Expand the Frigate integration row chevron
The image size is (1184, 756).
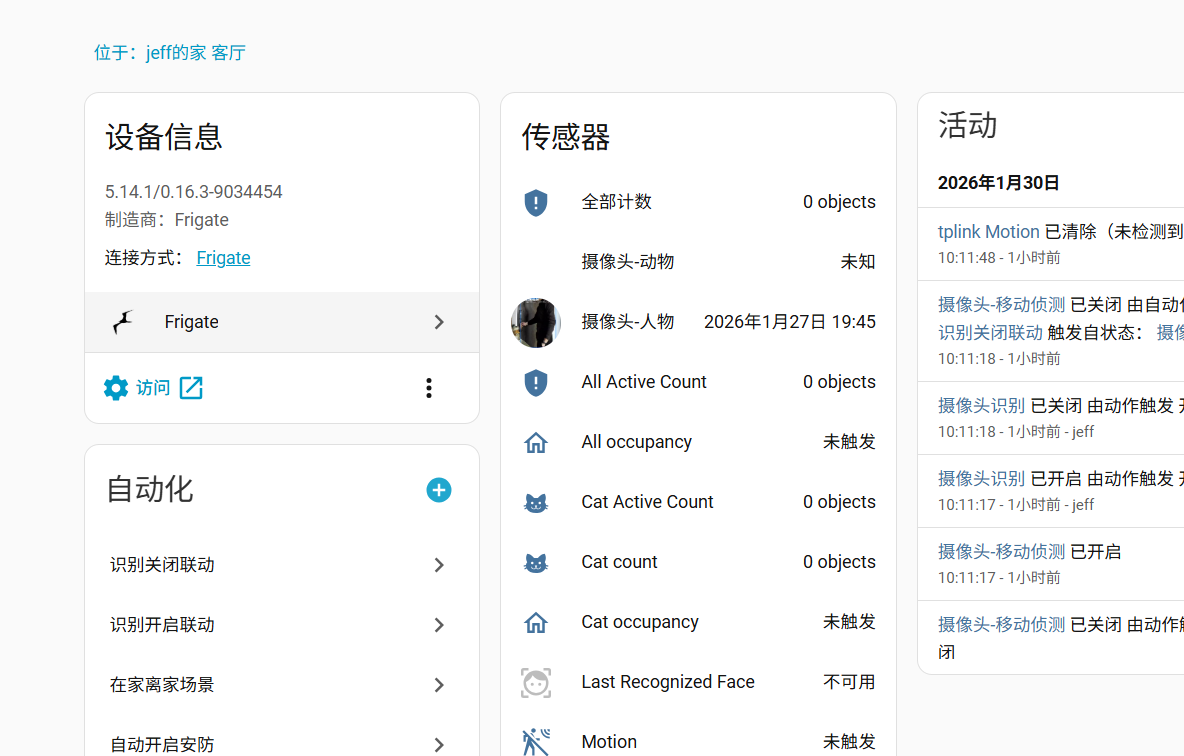pyautogui.click(x=439, y=322)
